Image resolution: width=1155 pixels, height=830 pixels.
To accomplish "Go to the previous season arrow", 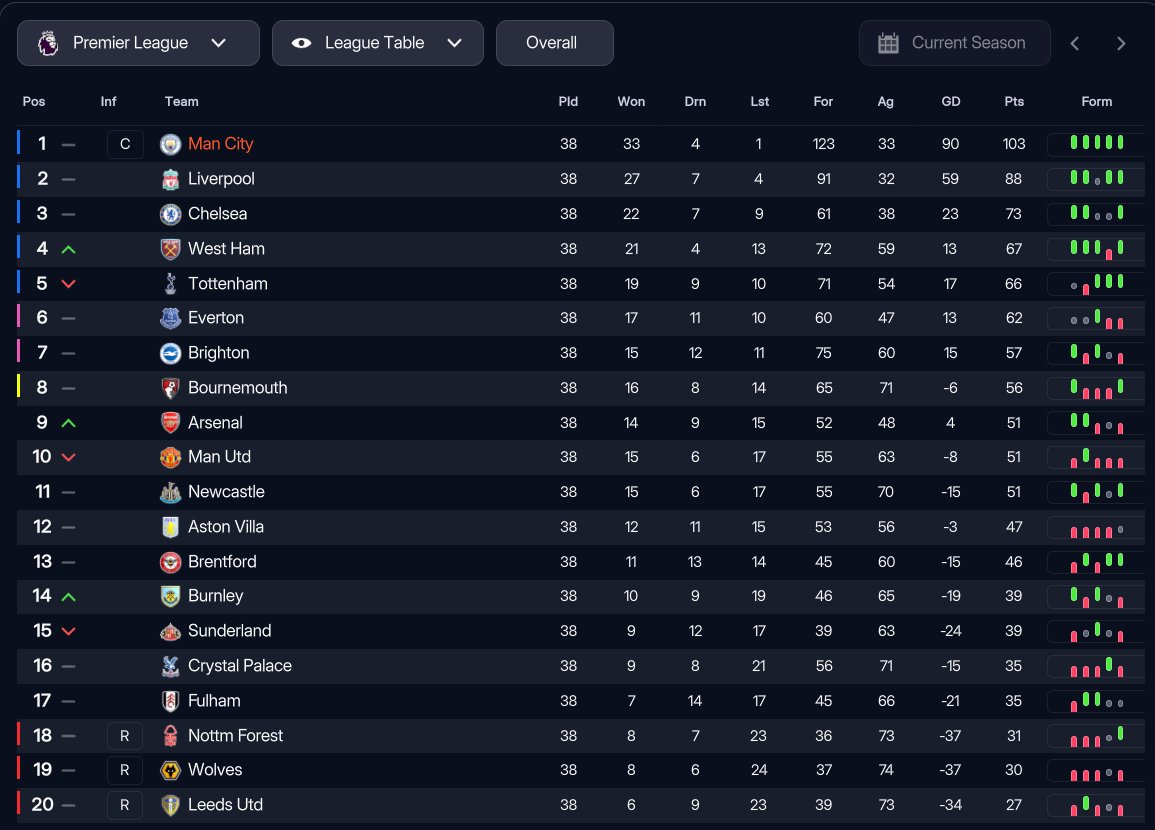I will pos(1075,43).
